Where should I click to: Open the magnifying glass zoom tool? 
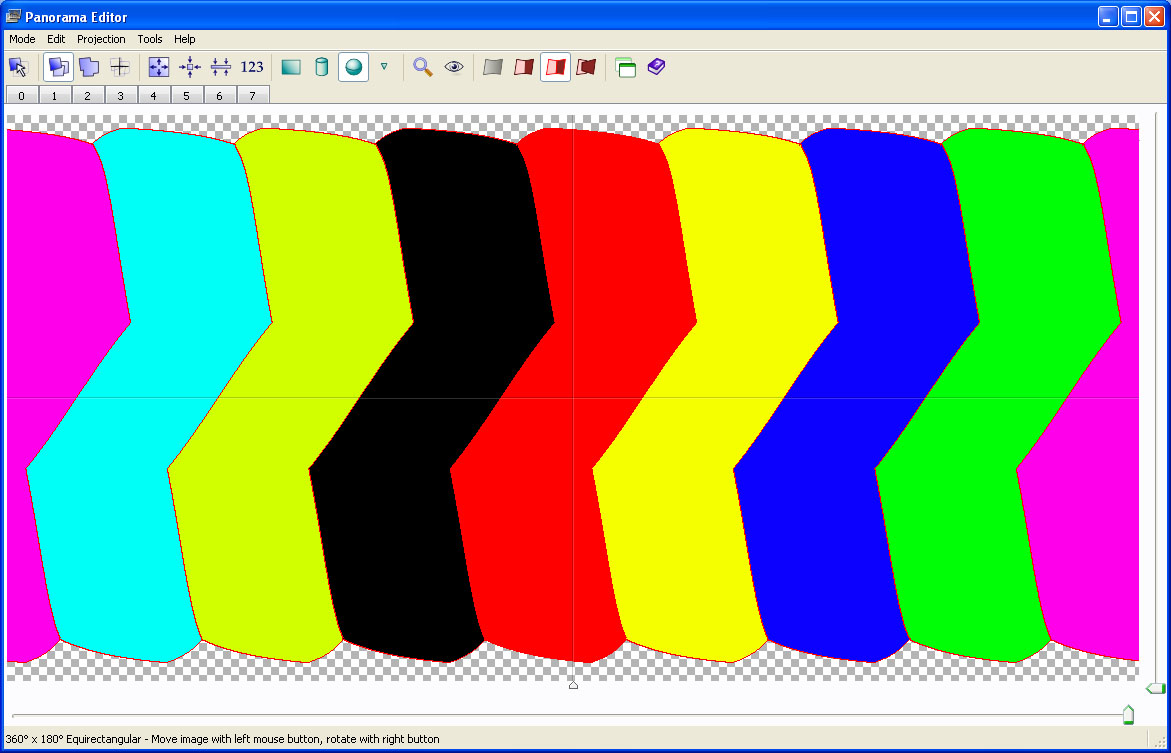coord(423,67)
